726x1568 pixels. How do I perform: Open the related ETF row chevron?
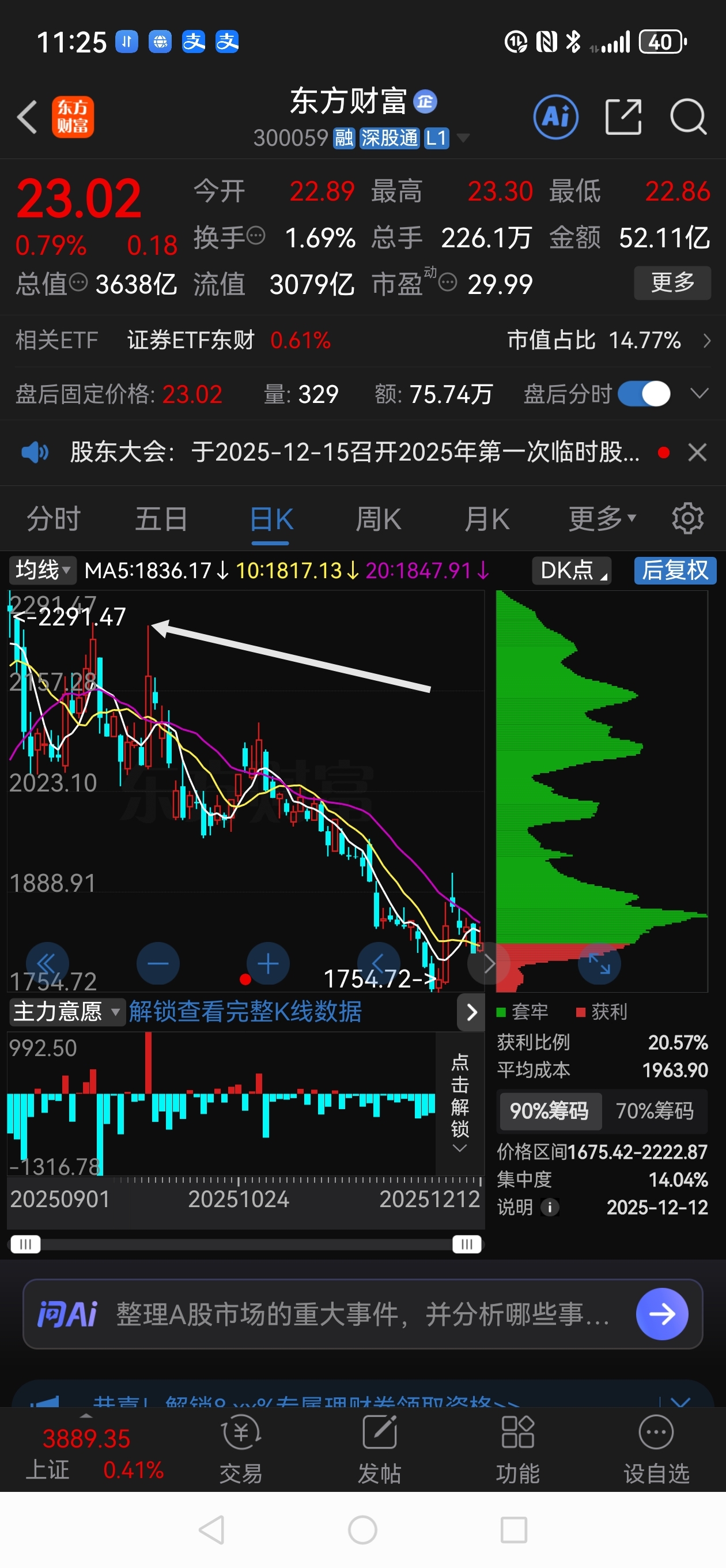(x=706, y=340)
